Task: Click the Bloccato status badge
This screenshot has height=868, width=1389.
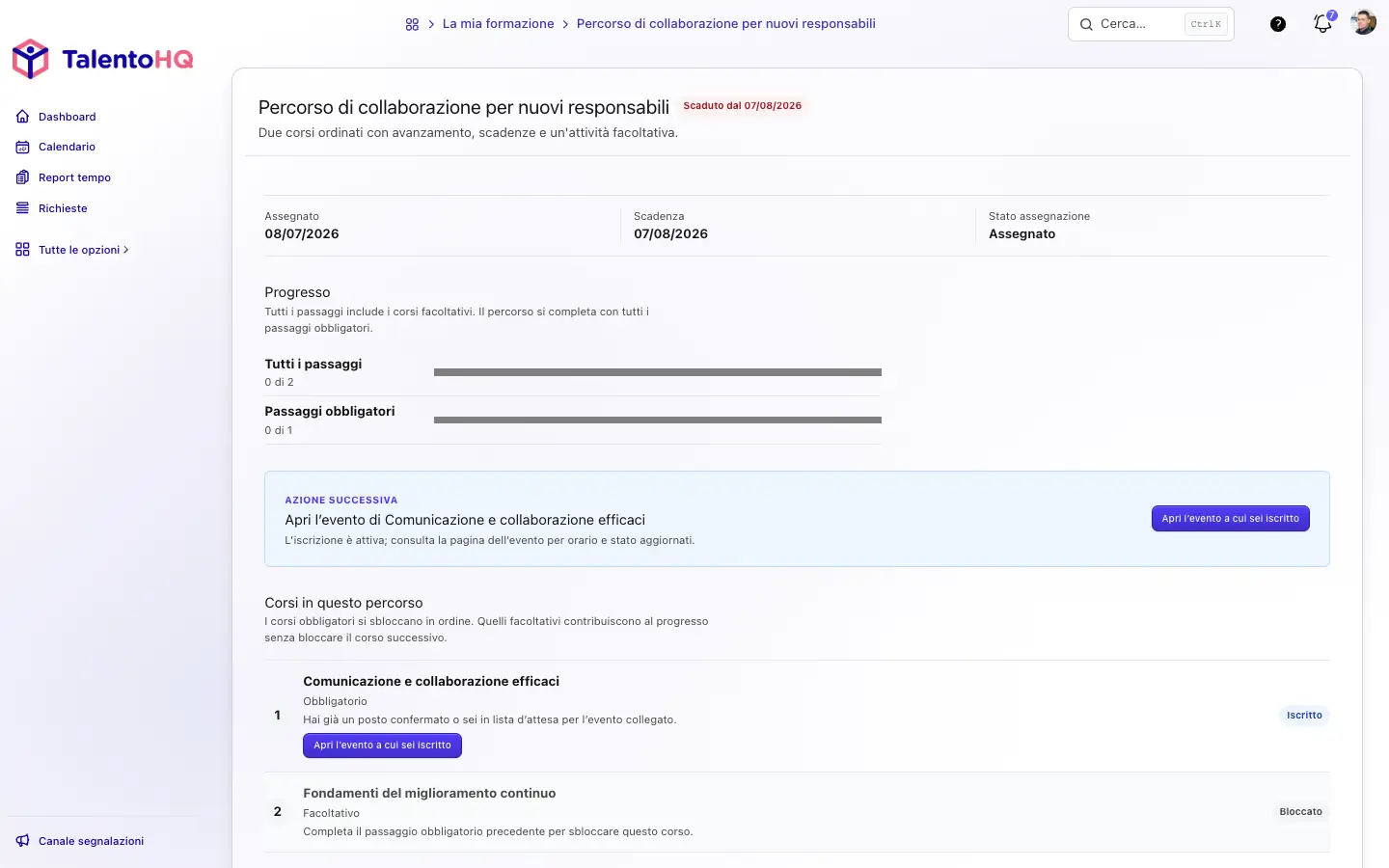Action: [x=1300, y=812]
